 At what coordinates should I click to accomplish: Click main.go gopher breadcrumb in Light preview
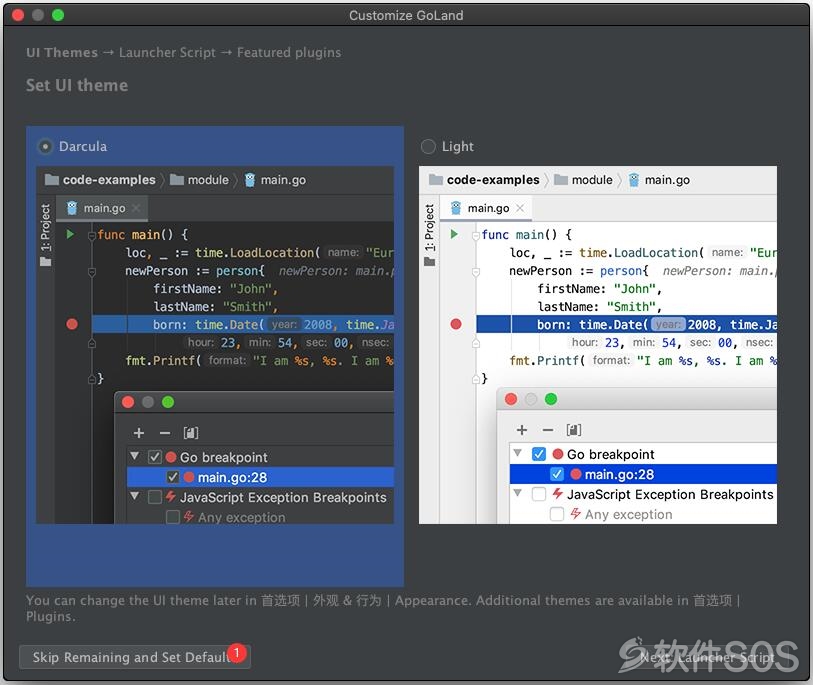[659, 180]
